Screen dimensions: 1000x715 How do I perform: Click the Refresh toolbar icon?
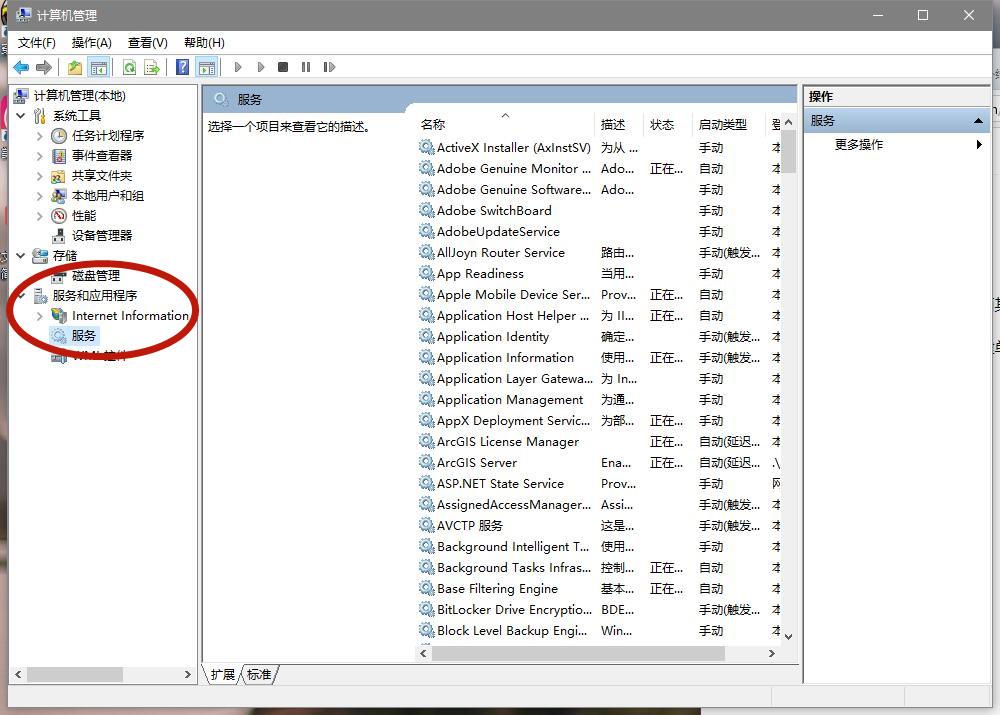click(129, 67)
